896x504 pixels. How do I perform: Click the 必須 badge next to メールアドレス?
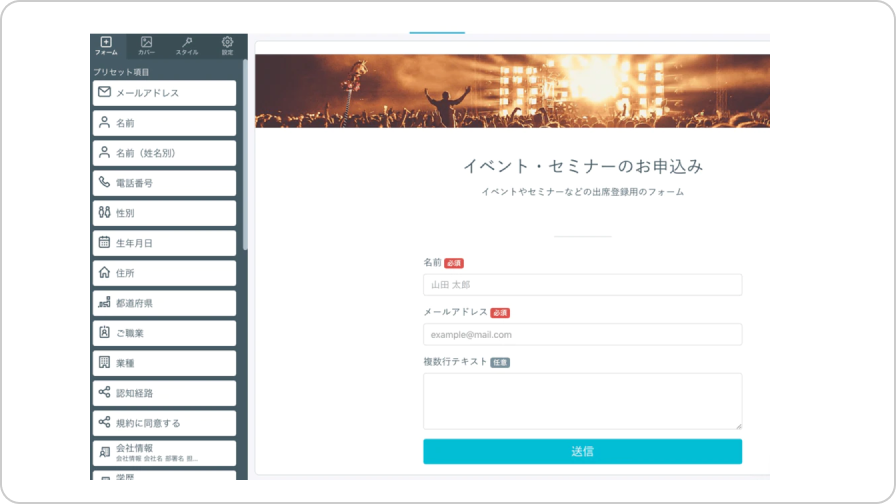tap(500, 313)
